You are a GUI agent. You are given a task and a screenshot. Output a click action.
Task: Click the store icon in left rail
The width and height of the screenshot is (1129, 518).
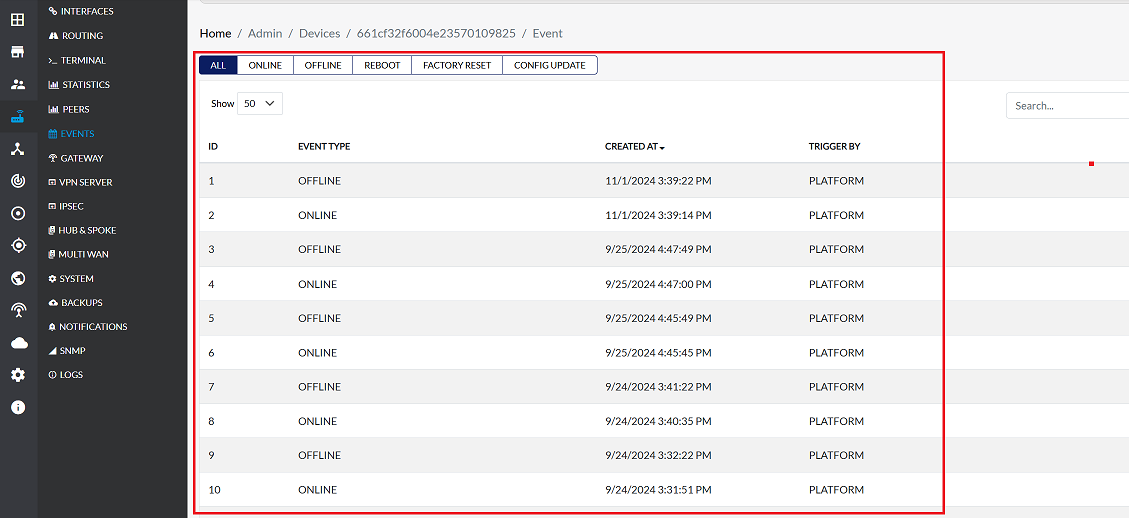click(18, 52)
